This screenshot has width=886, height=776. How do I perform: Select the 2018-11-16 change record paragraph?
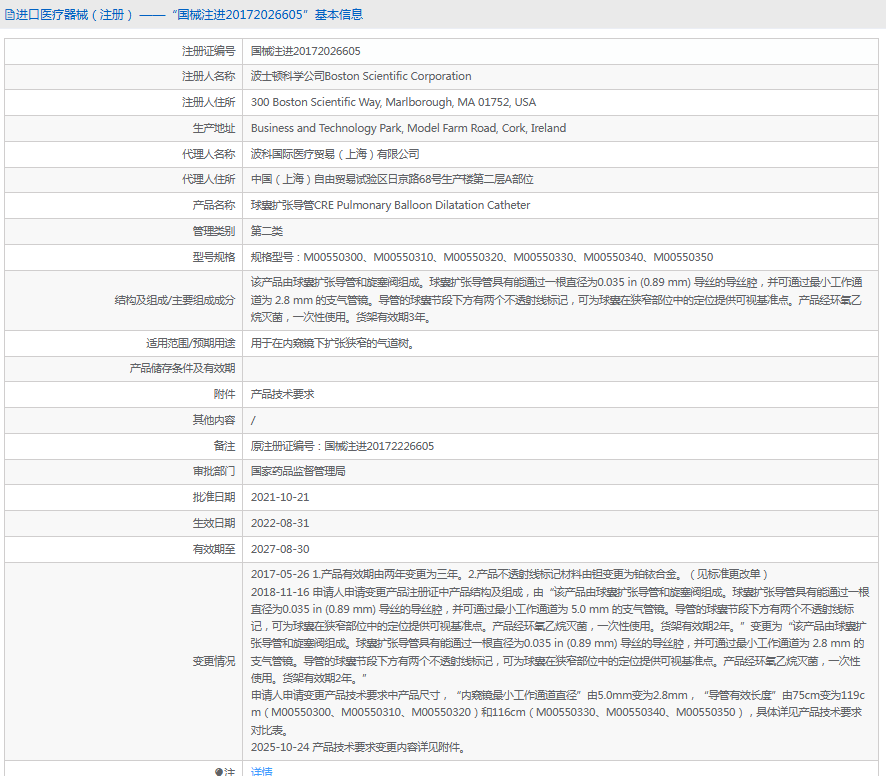[559, 635]
